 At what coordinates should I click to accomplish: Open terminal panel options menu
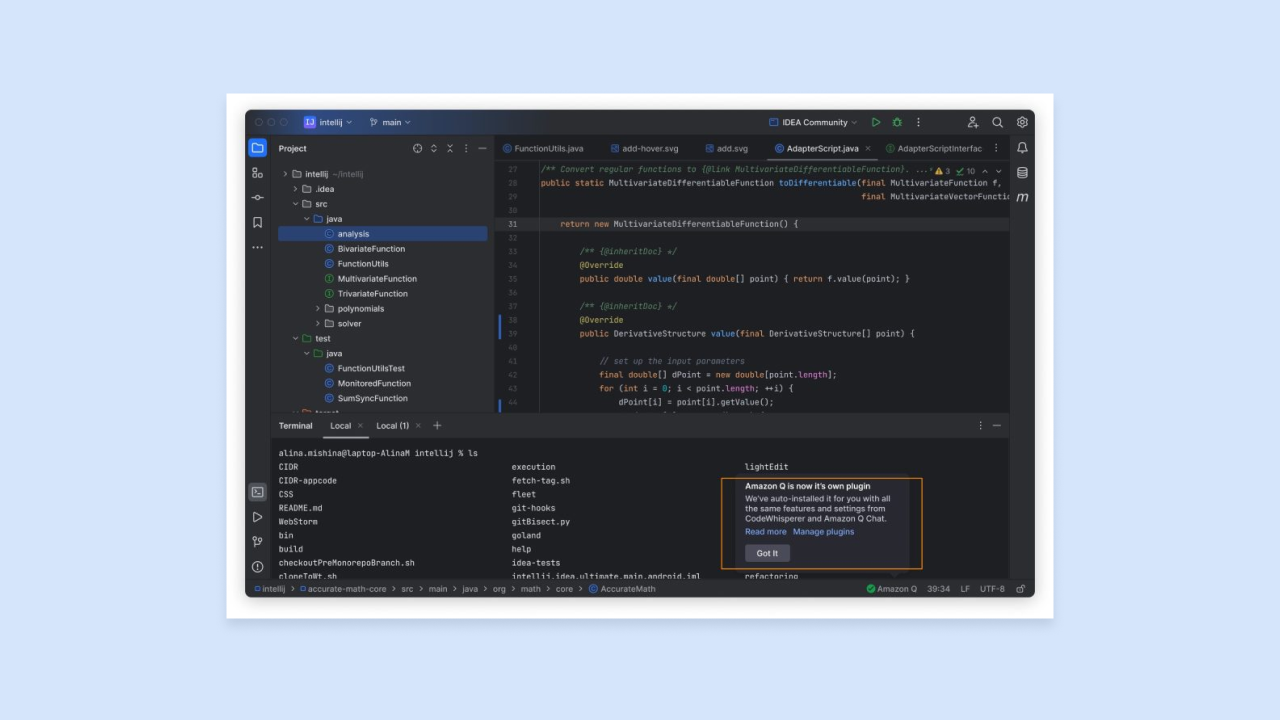click(x=980, y=426)
